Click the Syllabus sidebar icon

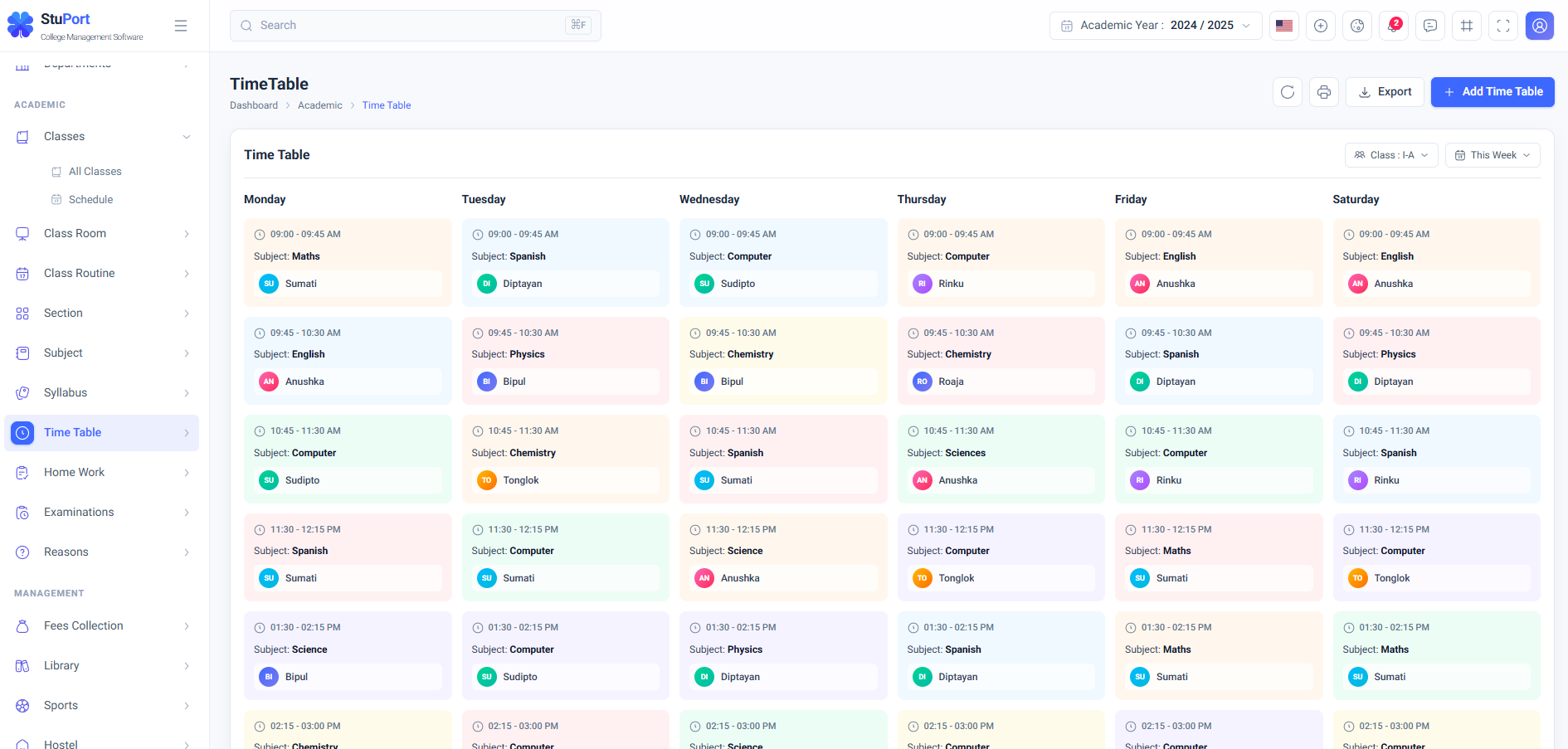(x=22, y=393)
